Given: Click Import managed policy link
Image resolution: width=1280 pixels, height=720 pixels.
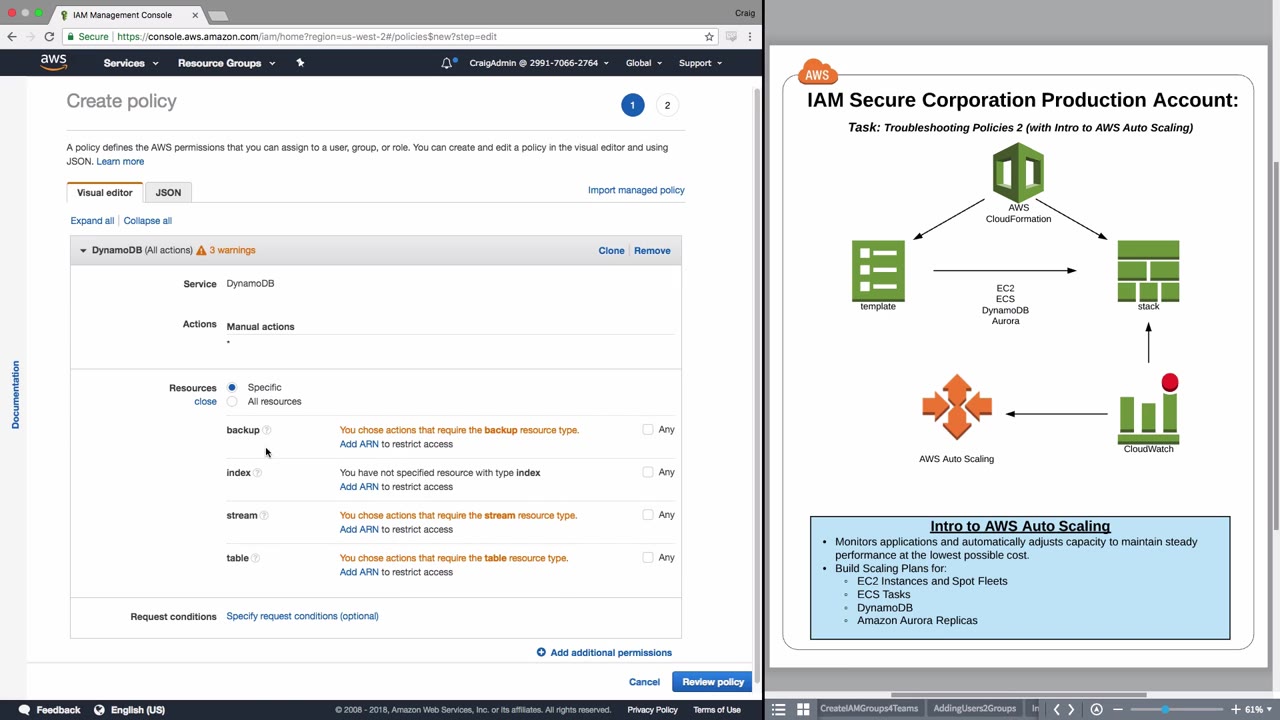Looking at the screenshot, I should (636, 190).
